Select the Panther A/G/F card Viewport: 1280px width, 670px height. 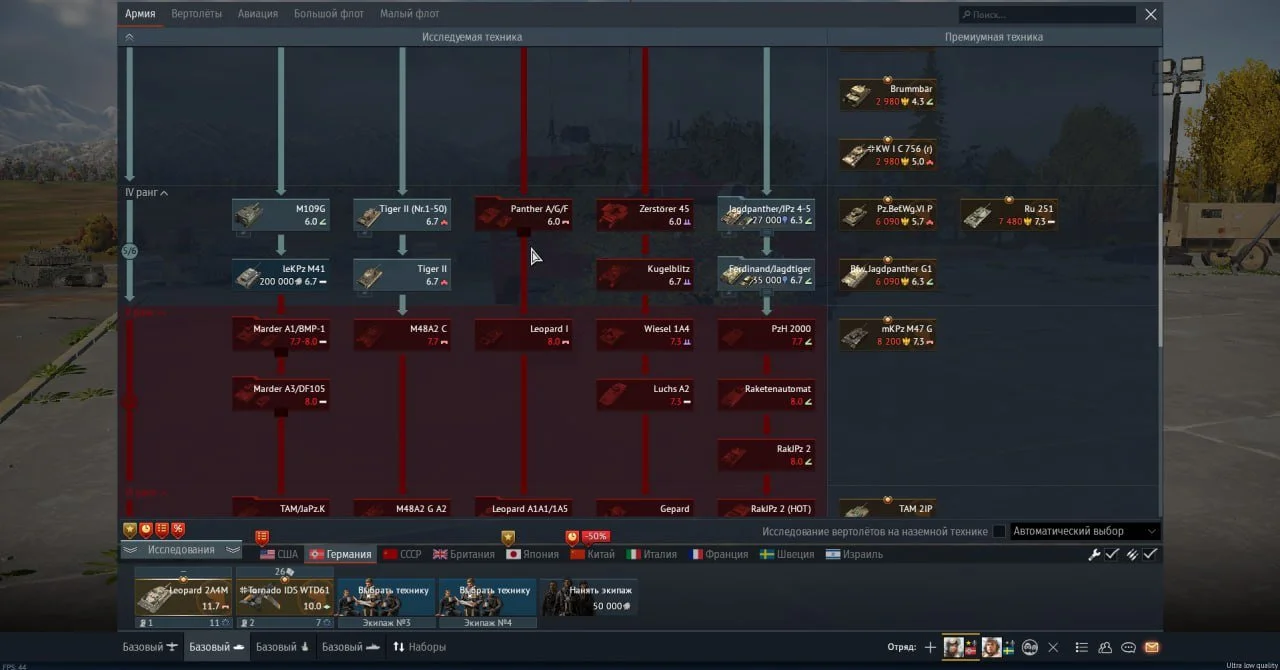(524, 214)
